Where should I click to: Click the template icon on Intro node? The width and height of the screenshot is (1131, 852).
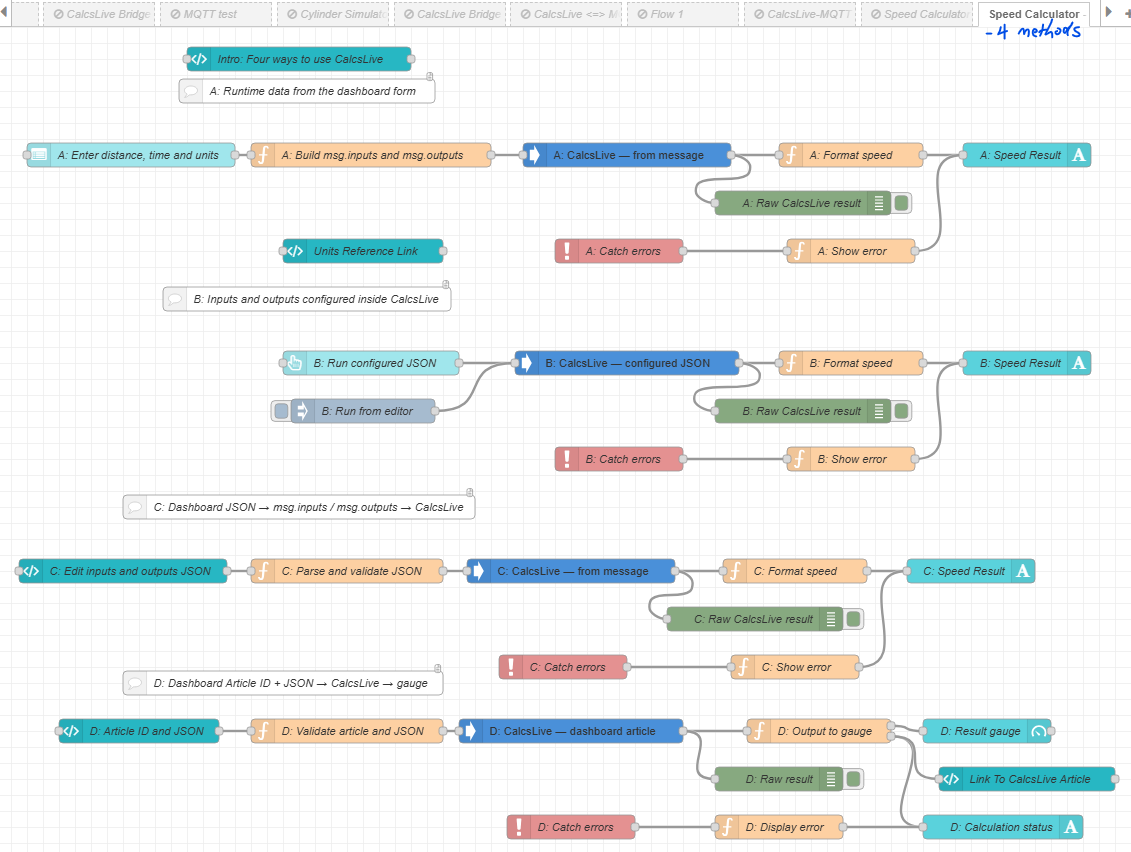point(199,59)
